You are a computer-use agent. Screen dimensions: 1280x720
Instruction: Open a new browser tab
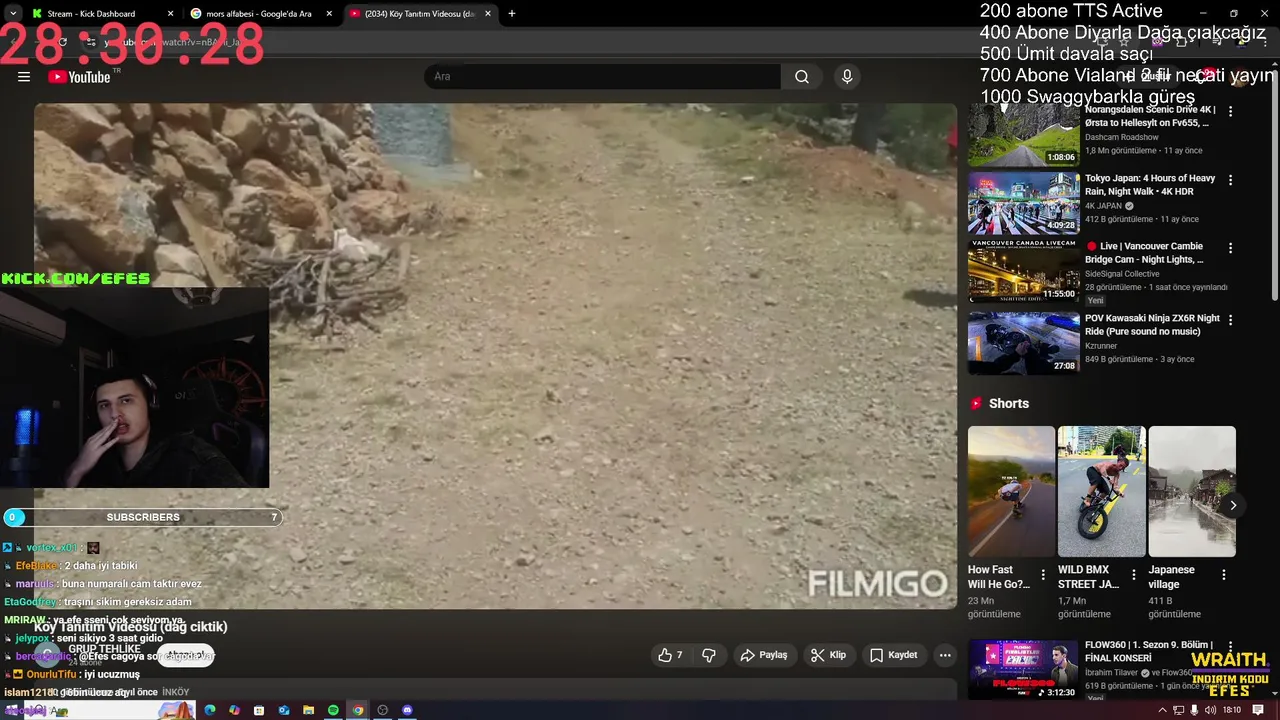coord(512,14)
